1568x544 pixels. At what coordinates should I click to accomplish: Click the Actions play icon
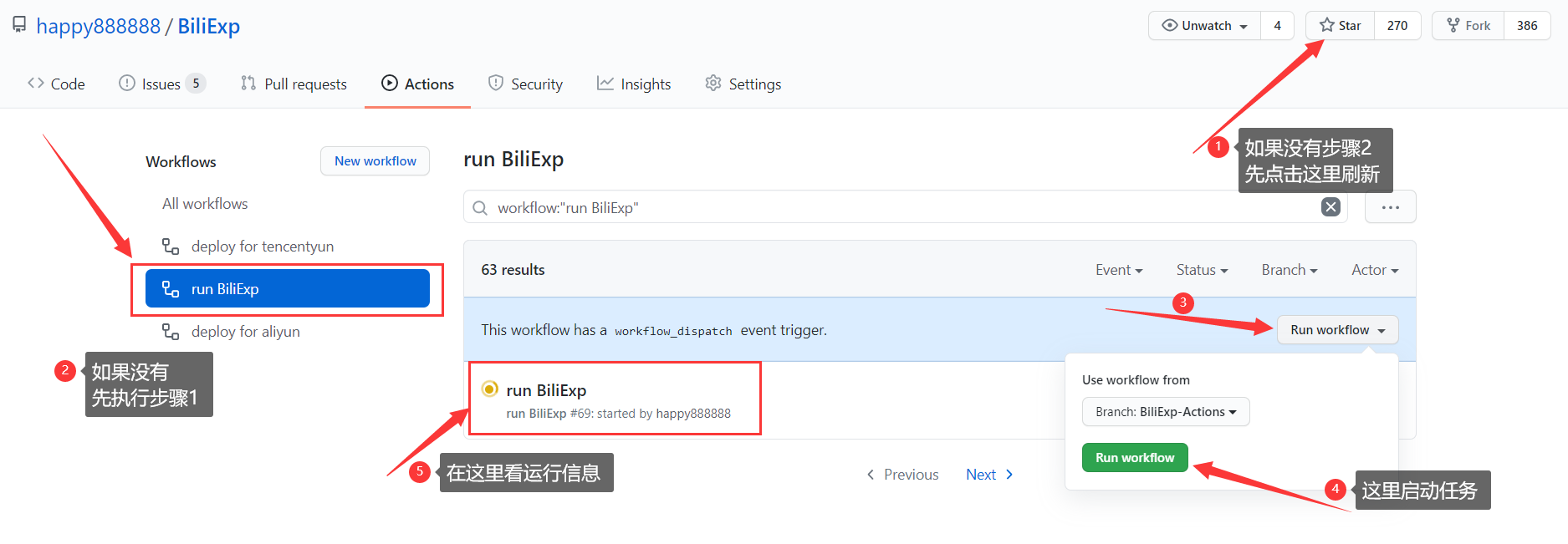pyautogui.click(x=390, y=83)
